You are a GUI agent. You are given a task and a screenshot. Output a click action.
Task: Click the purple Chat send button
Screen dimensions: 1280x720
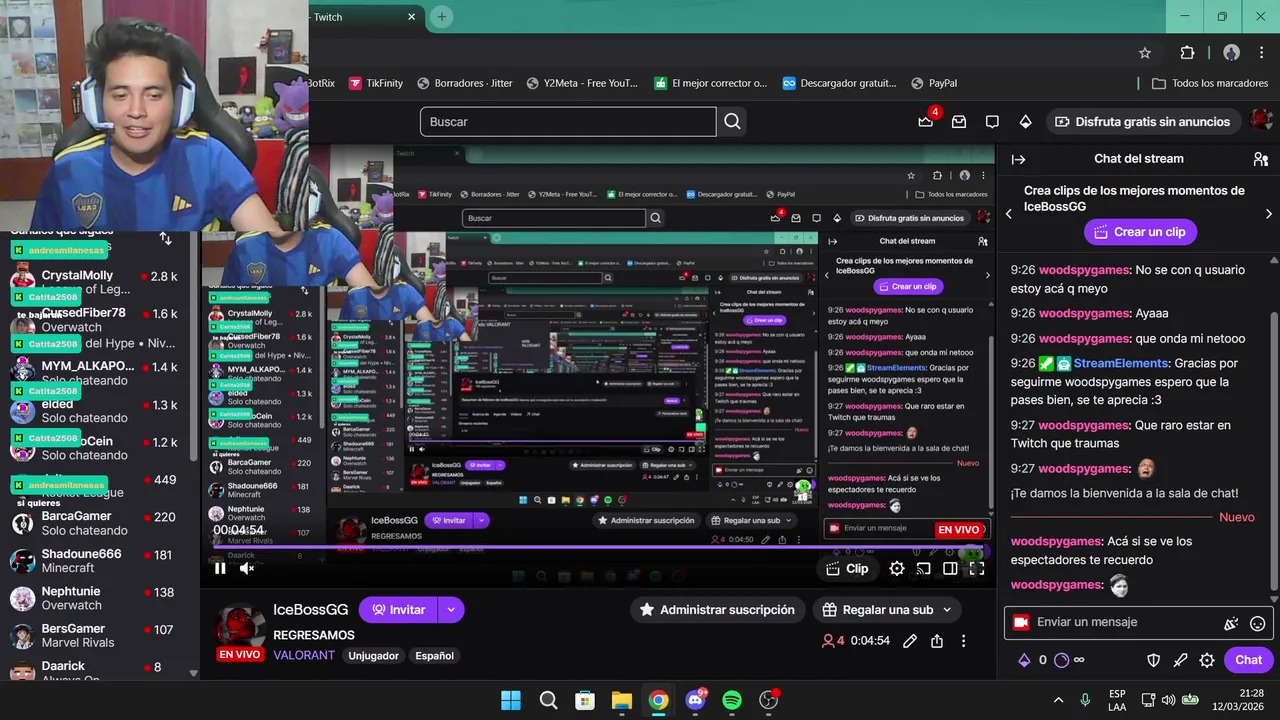[1248, 660]
